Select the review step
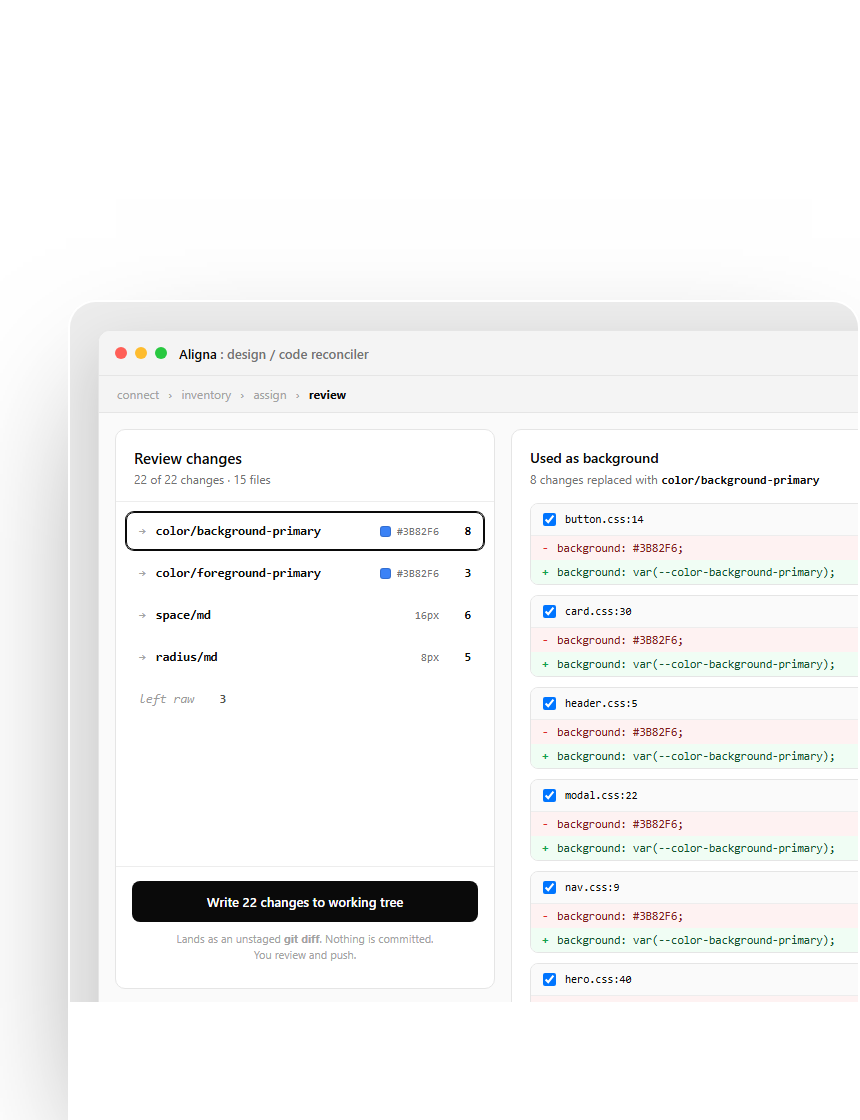 pos(327,395)
